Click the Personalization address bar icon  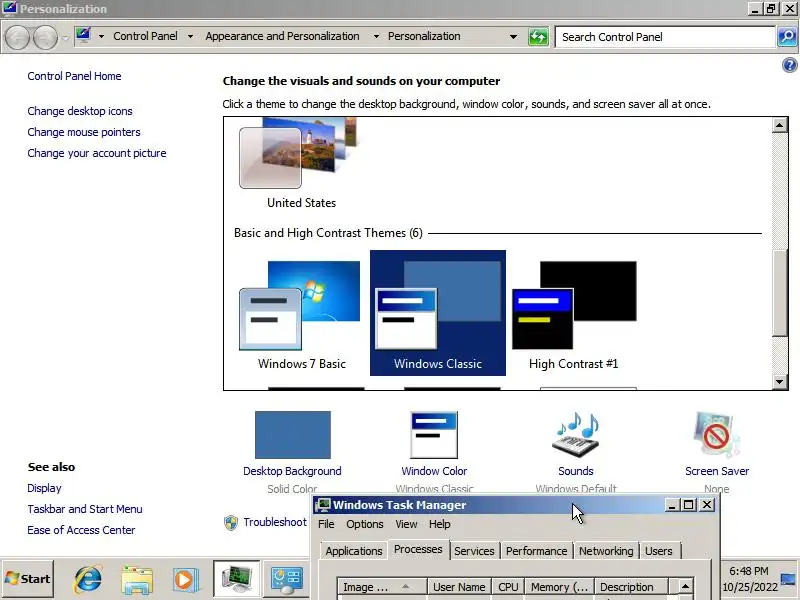coord(83,36)
